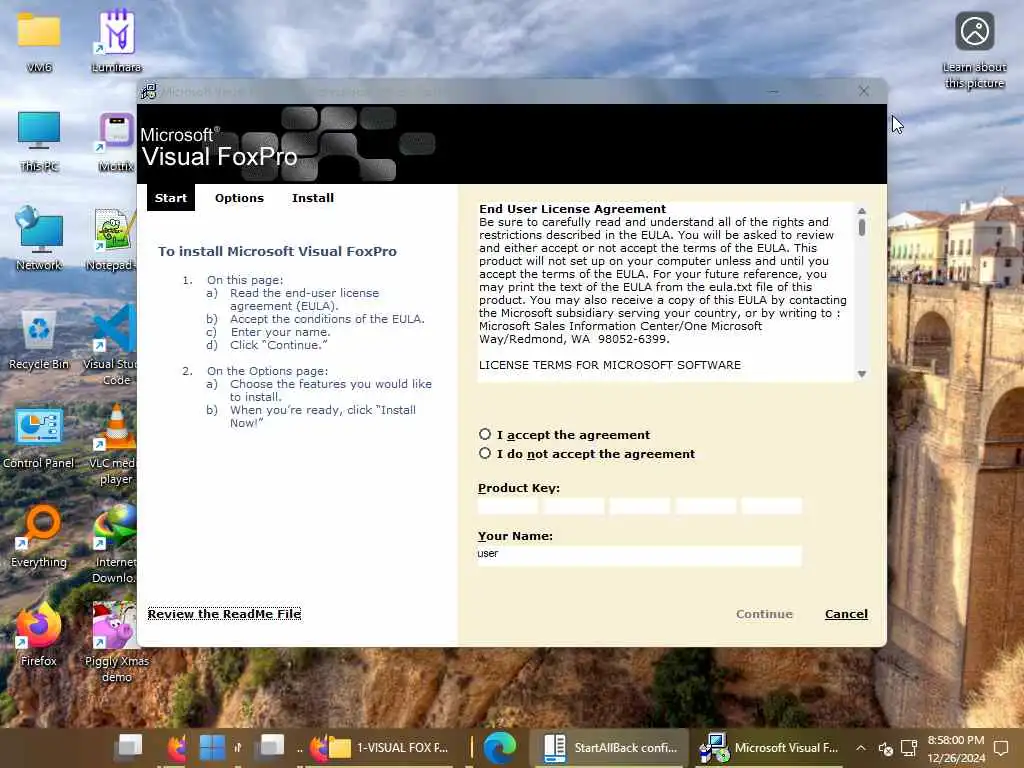
Task: Open the notification center icon
Action: tap(1000, 748)
